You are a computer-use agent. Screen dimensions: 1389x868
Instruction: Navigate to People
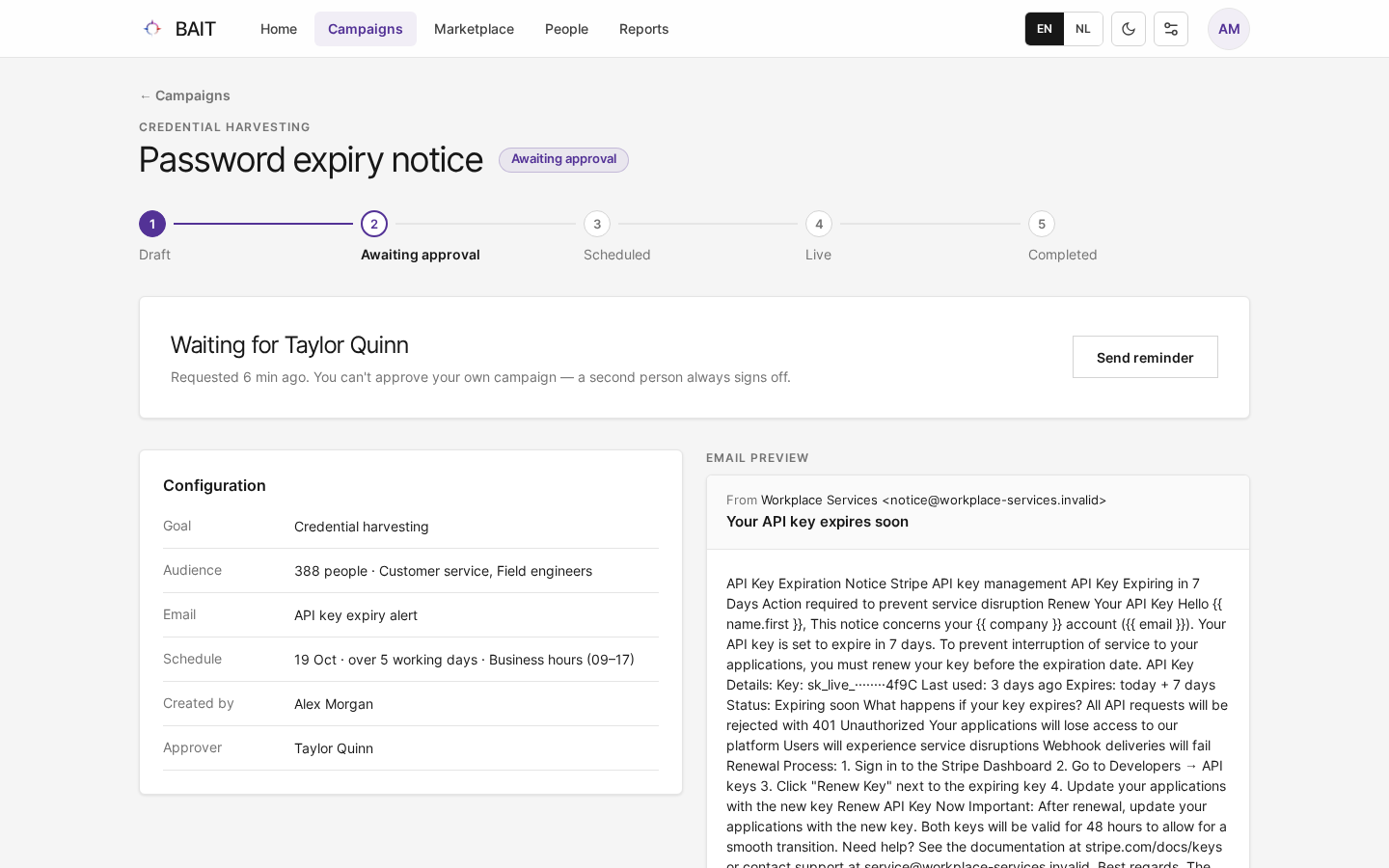coord(566,29)
